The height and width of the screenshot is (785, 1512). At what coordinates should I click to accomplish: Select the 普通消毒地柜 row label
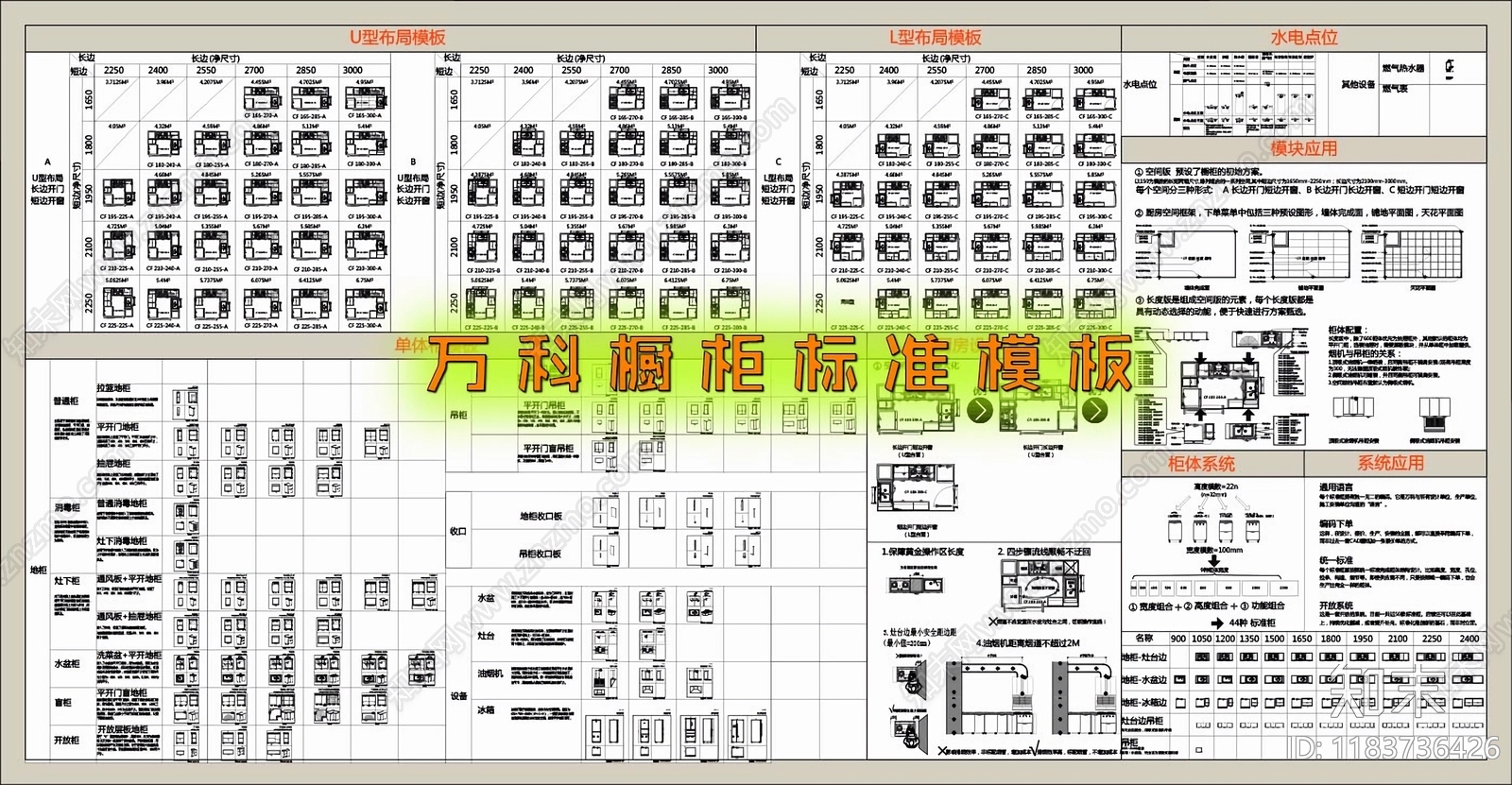(122, 503)
